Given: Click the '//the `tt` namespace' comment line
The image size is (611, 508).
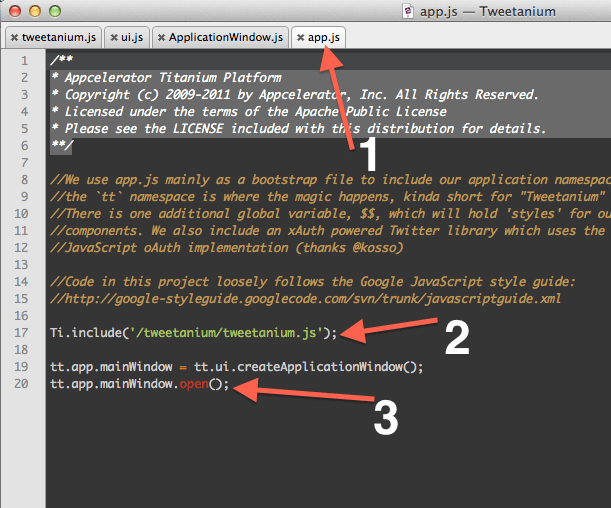Looking at the screenshot, I should (x=328, y=197).
